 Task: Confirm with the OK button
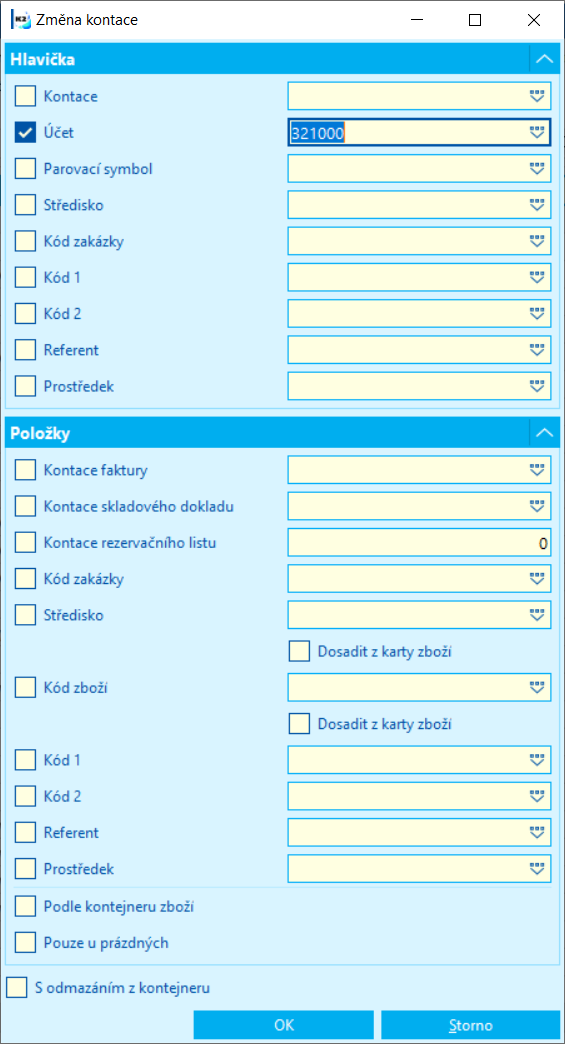click(x=284, y=1025)
